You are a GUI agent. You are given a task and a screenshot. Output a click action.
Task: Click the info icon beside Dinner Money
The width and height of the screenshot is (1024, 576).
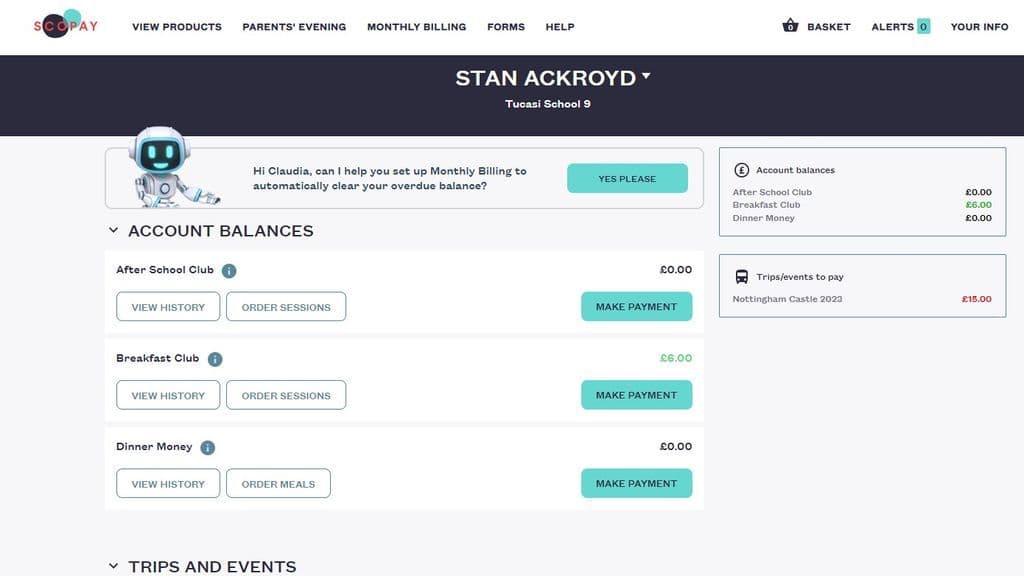click(x=206, y=447)
